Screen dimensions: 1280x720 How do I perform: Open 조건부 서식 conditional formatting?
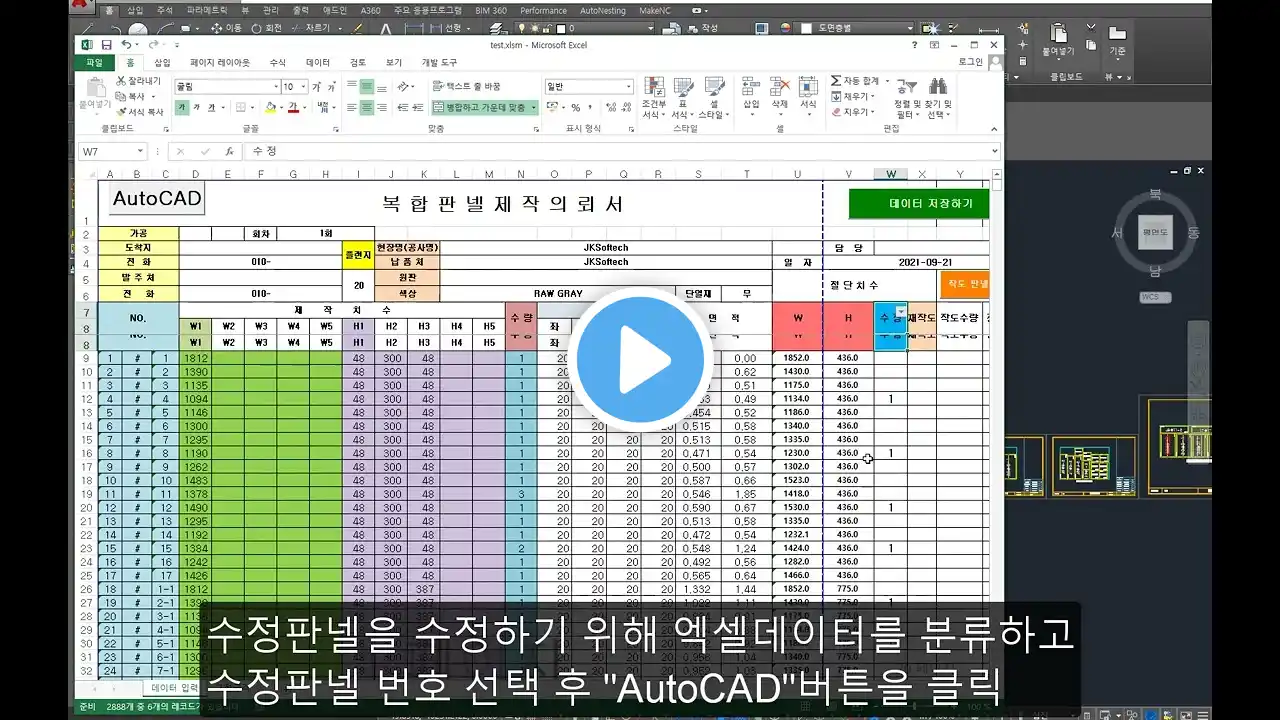click(654, 98)
